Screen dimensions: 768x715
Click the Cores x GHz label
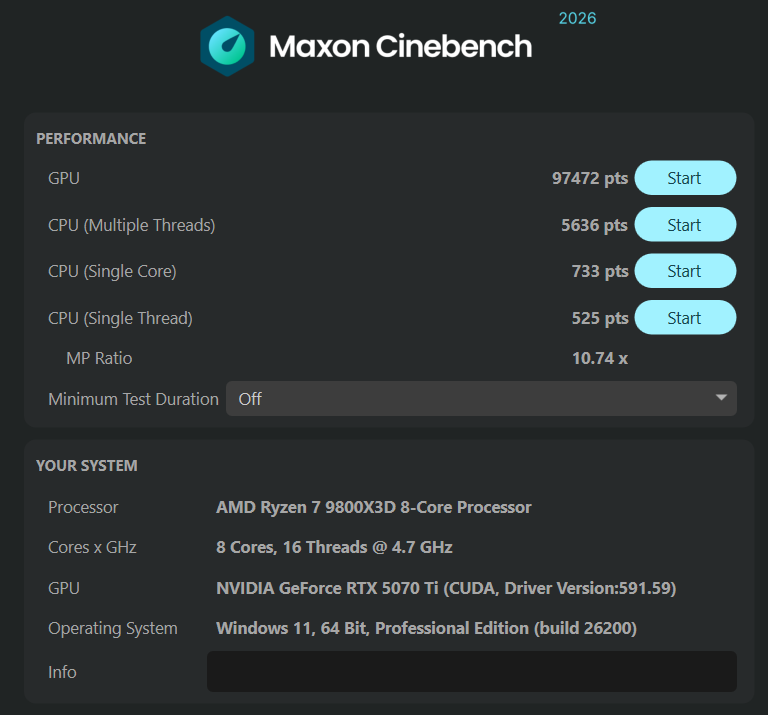click(x=92, y=548)
